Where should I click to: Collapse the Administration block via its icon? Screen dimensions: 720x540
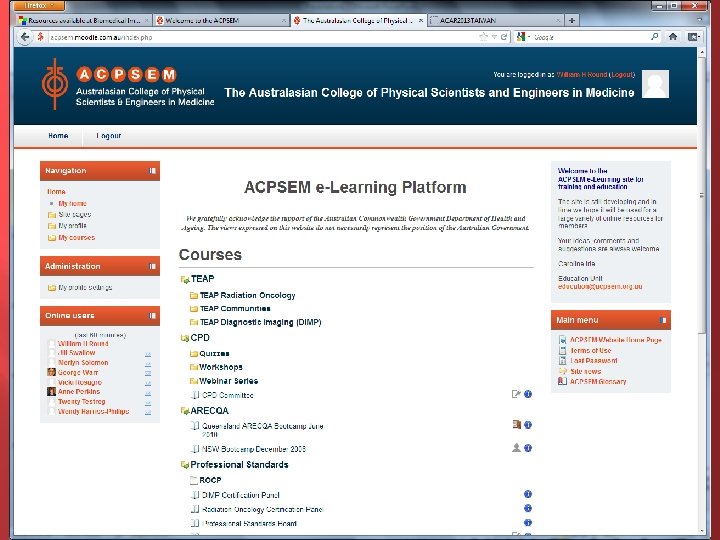[152, 266]
